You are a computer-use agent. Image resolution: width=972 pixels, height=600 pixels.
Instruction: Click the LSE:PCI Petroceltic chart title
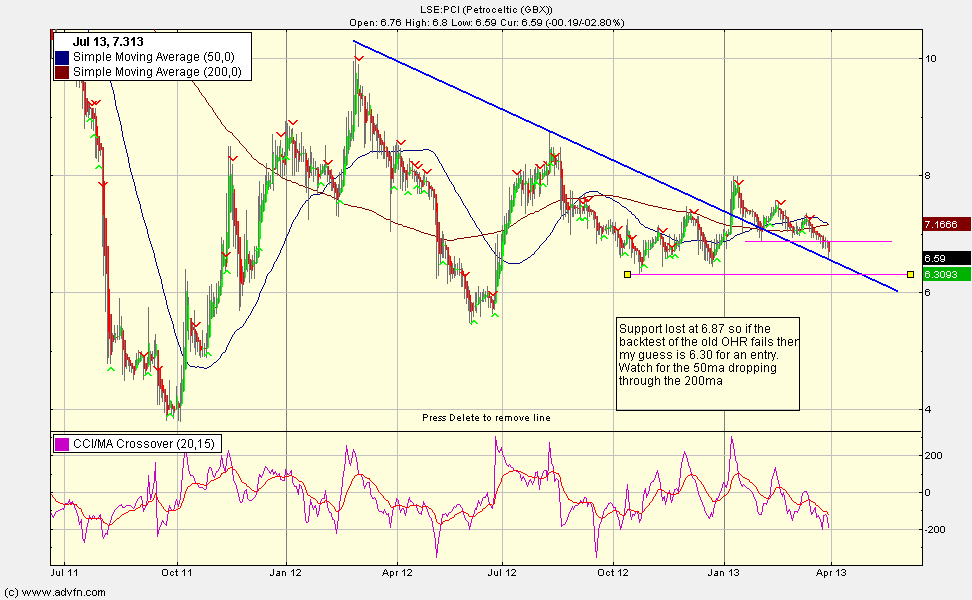pos(486,9)
